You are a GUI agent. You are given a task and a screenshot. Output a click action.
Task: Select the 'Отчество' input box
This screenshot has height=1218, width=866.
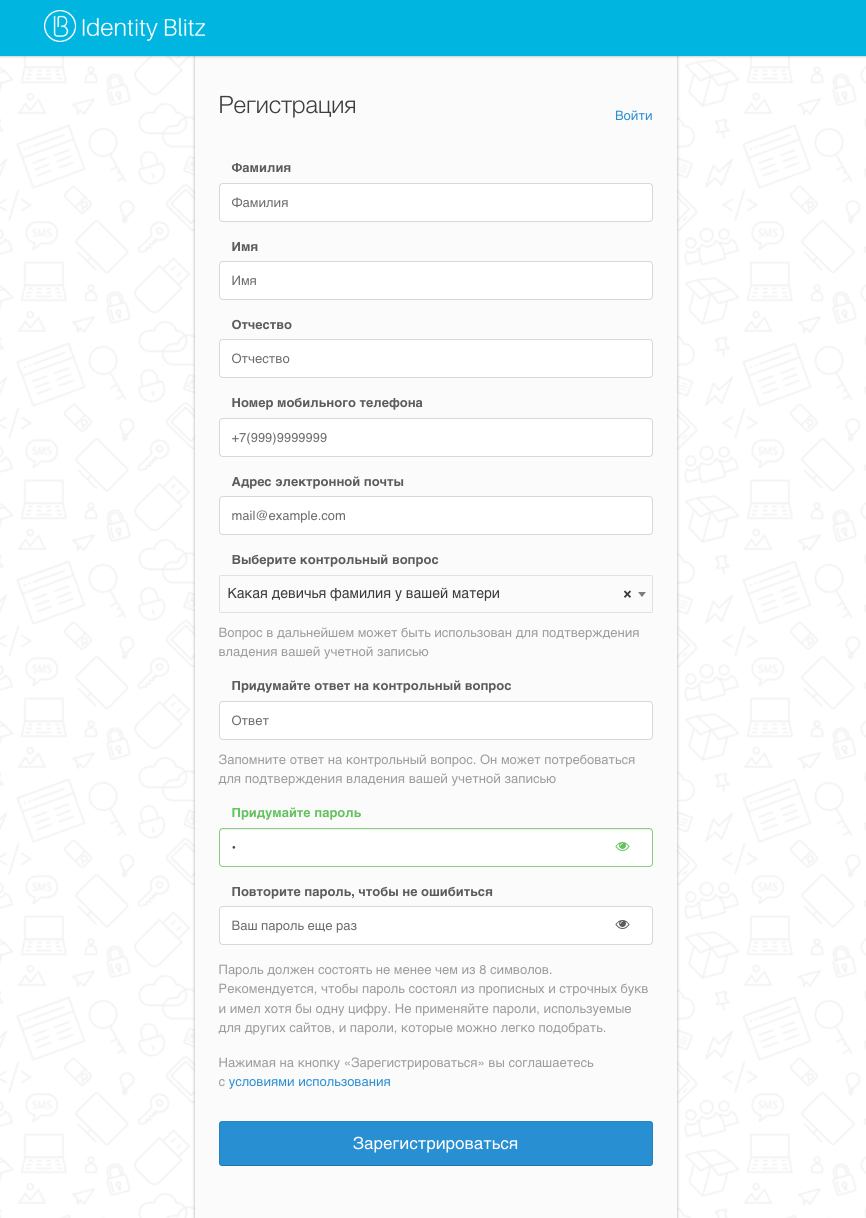coord(435,359)
